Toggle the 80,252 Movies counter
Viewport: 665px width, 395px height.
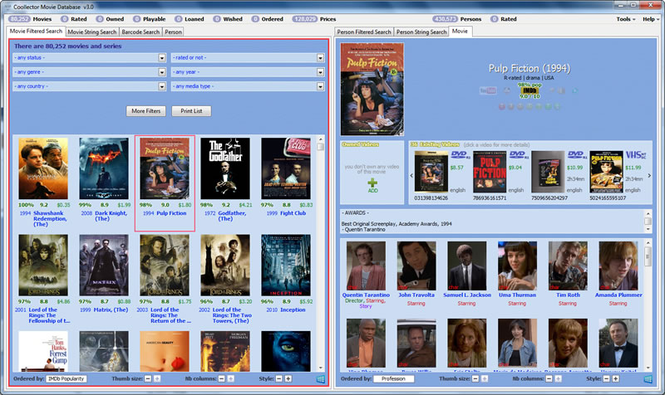(x=30, y=19)
